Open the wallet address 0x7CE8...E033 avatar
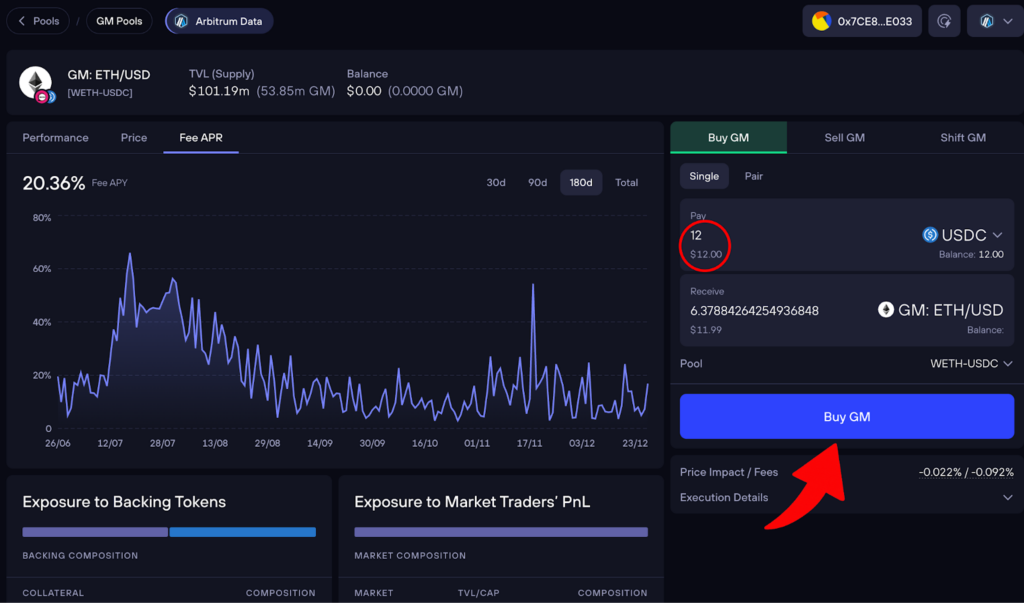Screen dimensions: 1024x603 (821, 21)
